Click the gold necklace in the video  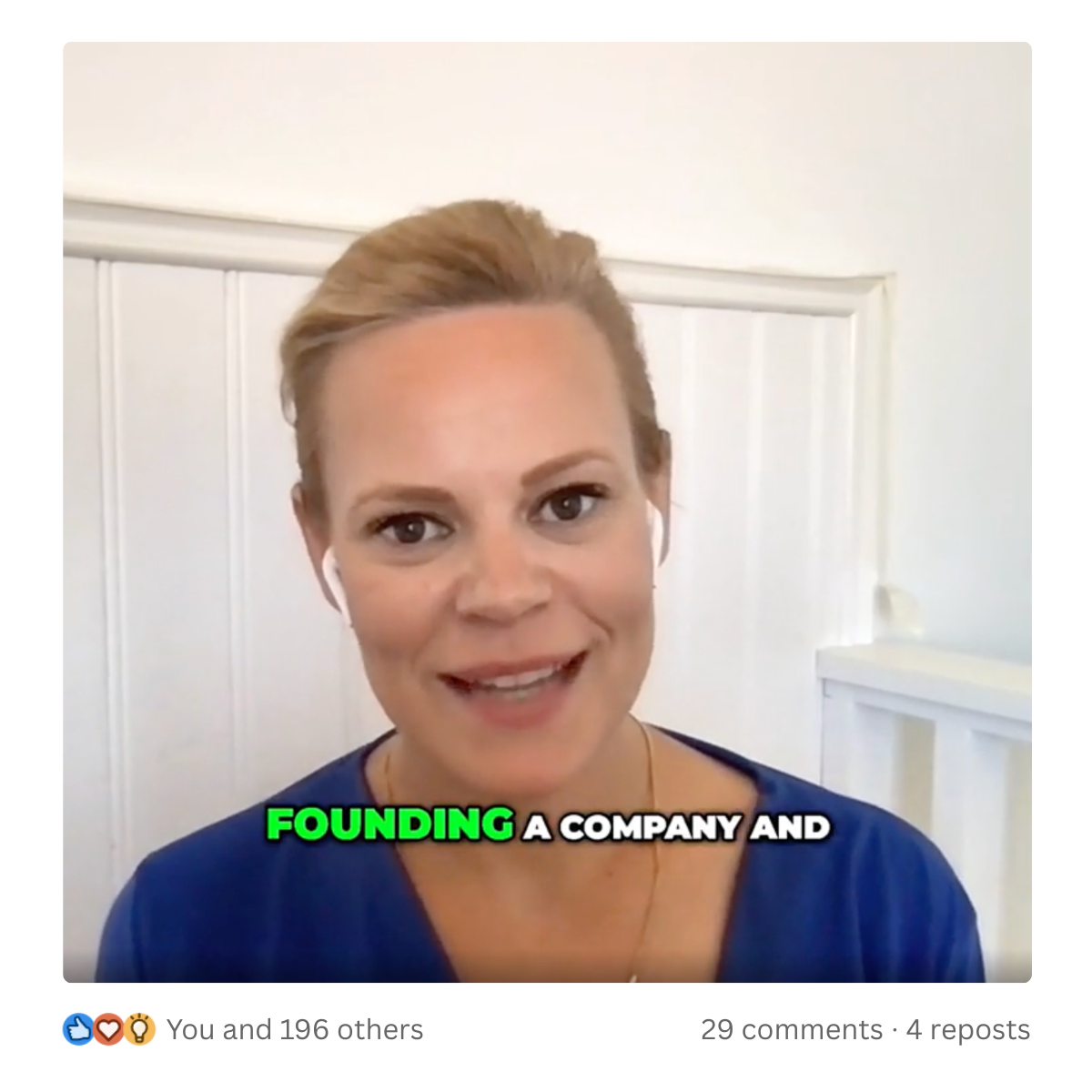[650, 846]
